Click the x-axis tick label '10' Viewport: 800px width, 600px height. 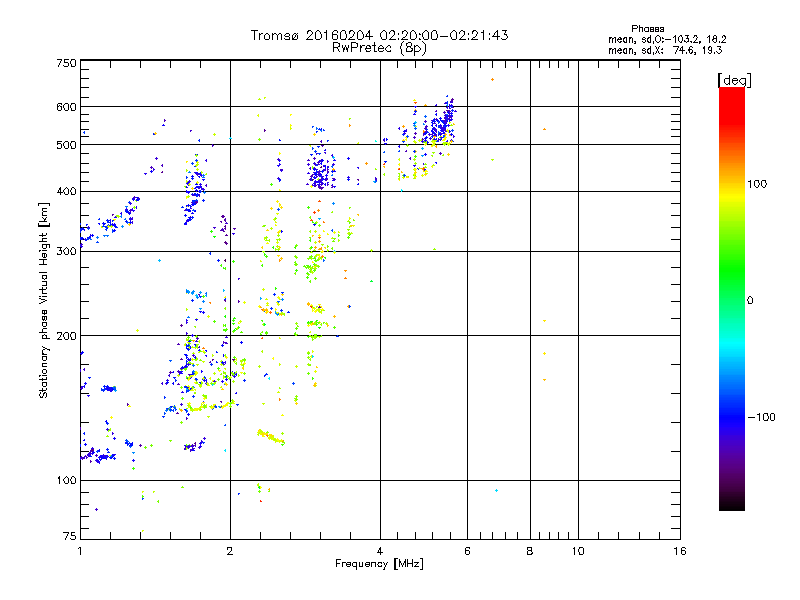(578, 551)
